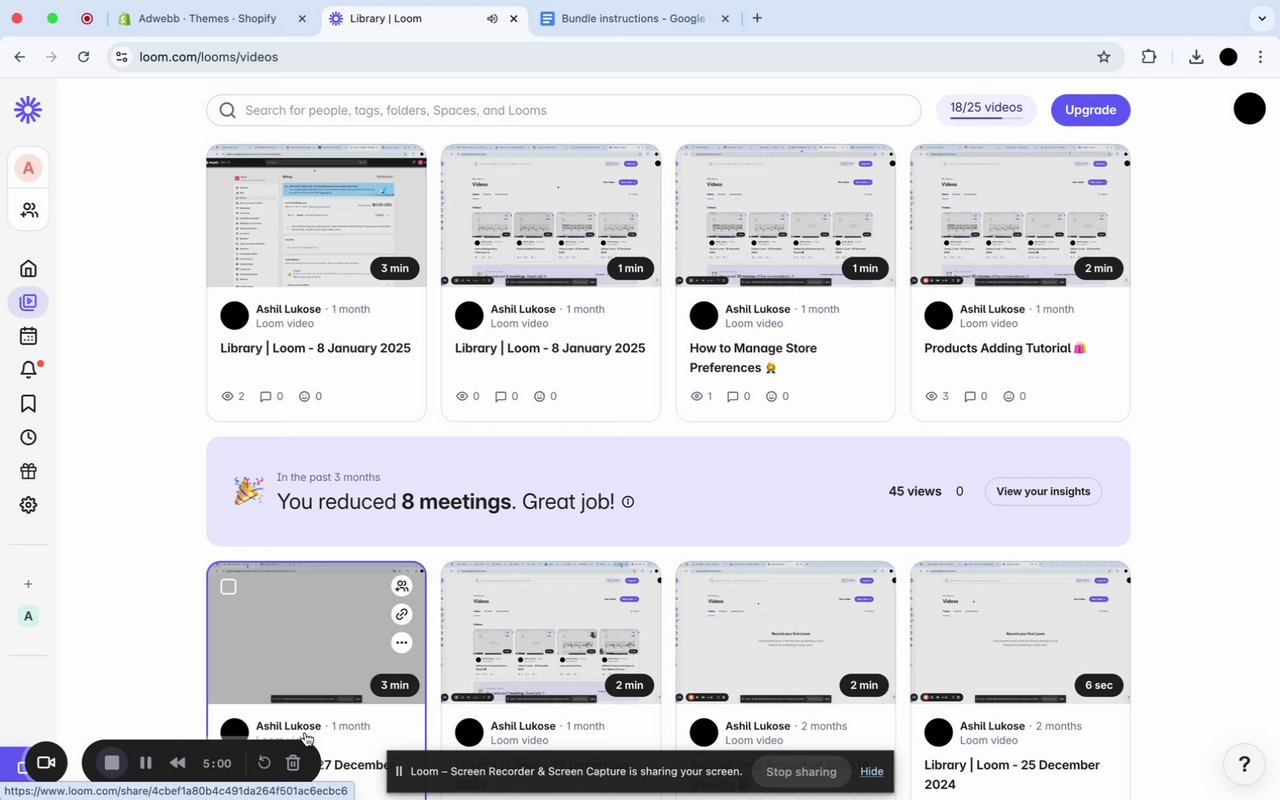
Task: Stop the Loom recording with the square button
Action: 112,763
